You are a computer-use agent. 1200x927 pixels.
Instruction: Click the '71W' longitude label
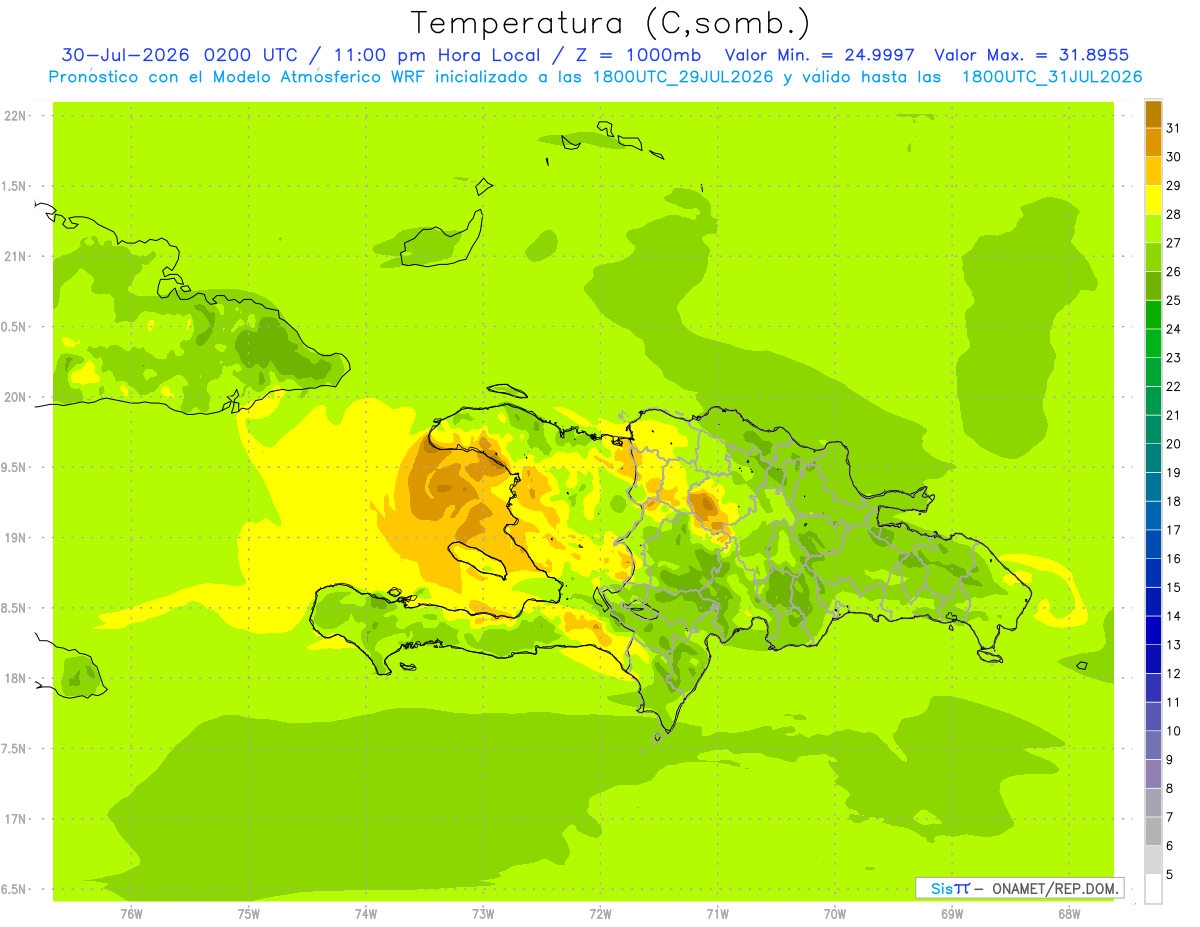[x=717, y=914]
